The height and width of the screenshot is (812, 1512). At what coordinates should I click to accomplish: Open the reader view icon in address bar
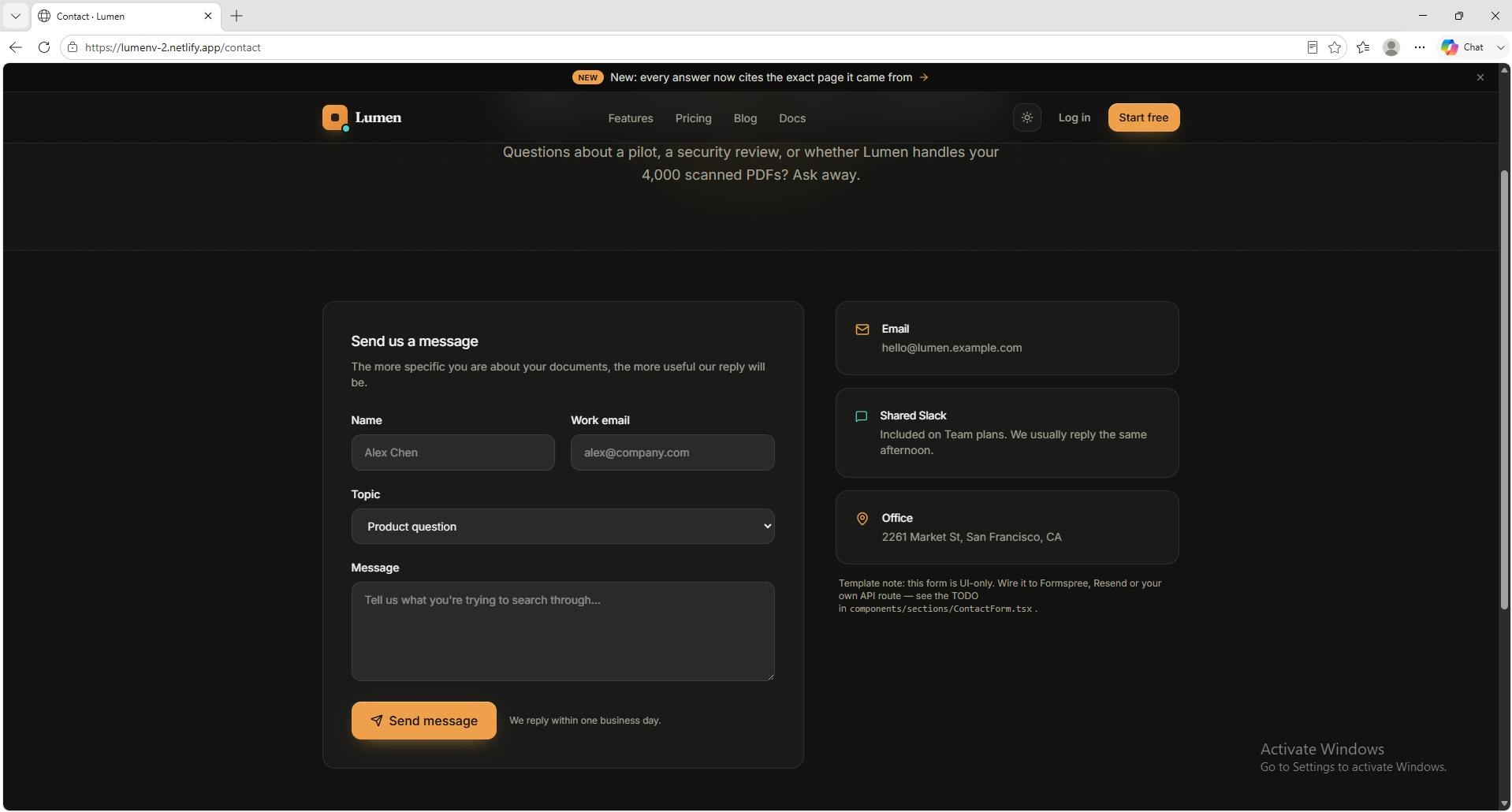[1312, 47]
